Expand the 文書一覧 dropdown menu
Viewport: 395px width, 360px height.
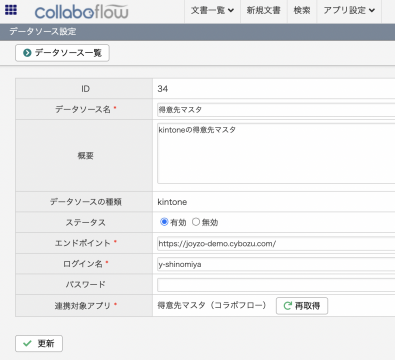(212, 10)
